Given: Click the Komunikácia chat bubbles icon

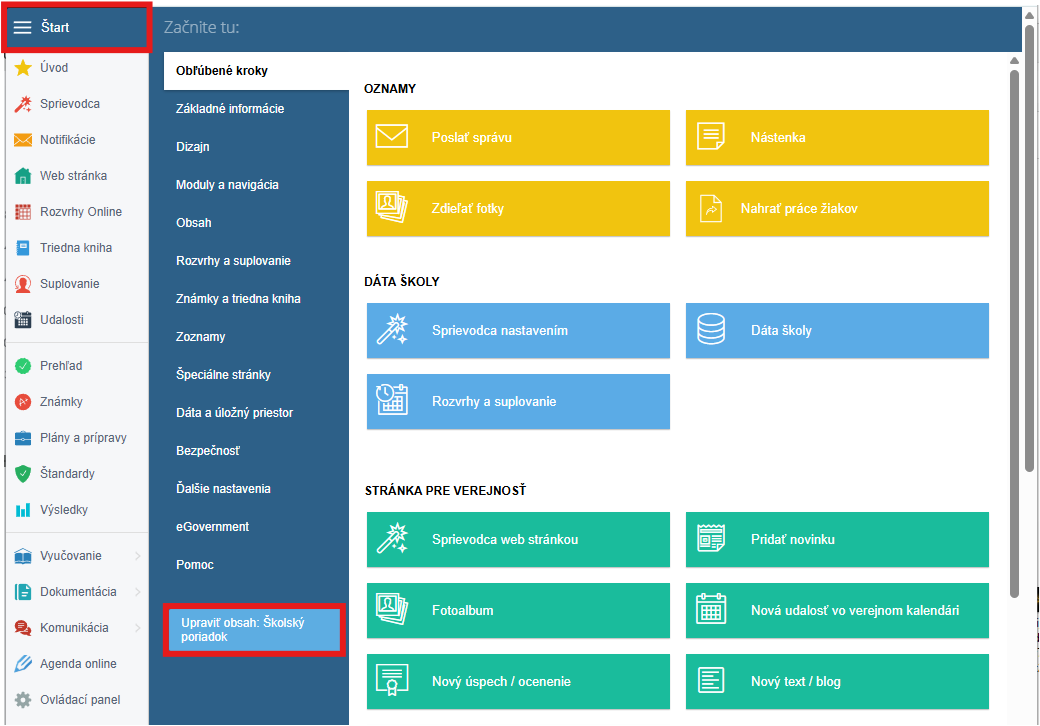Looking at the screenshot, I should [23, 628].
